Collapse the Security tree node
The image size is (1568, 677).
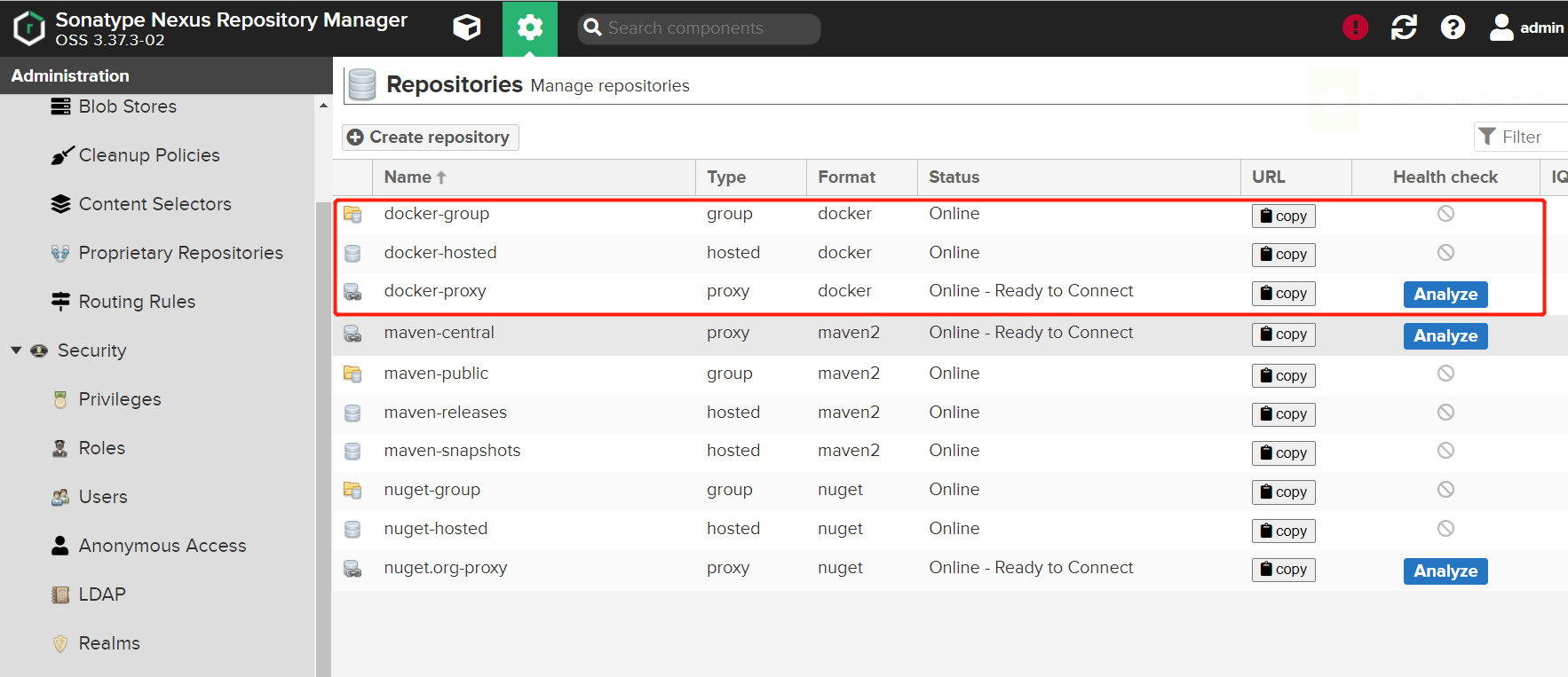click(16, 350)
